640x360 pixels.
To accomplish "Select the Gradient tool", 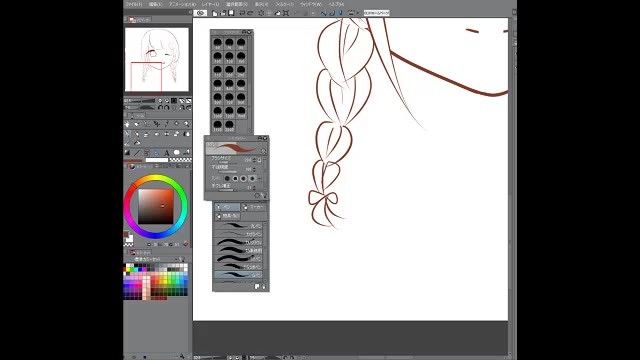I will [127, 153].
